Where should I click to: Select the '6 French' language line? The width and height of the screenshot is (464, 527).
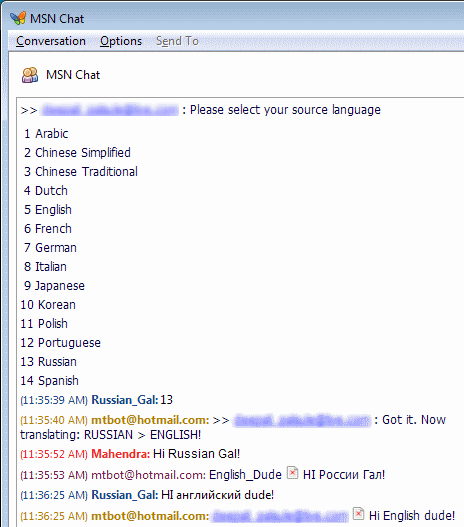48,229
